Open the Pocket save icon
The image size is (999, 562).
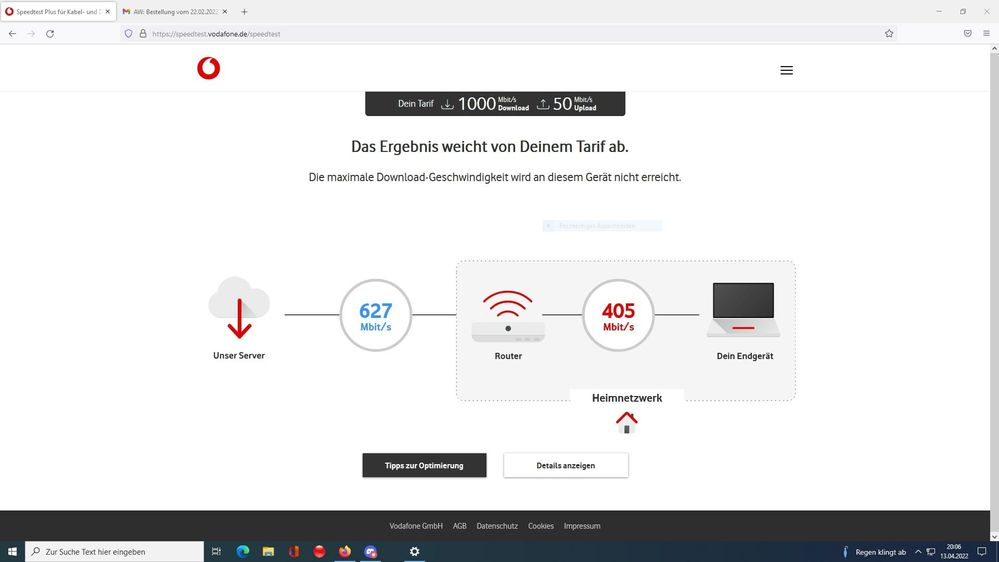[x=967, y=34]
